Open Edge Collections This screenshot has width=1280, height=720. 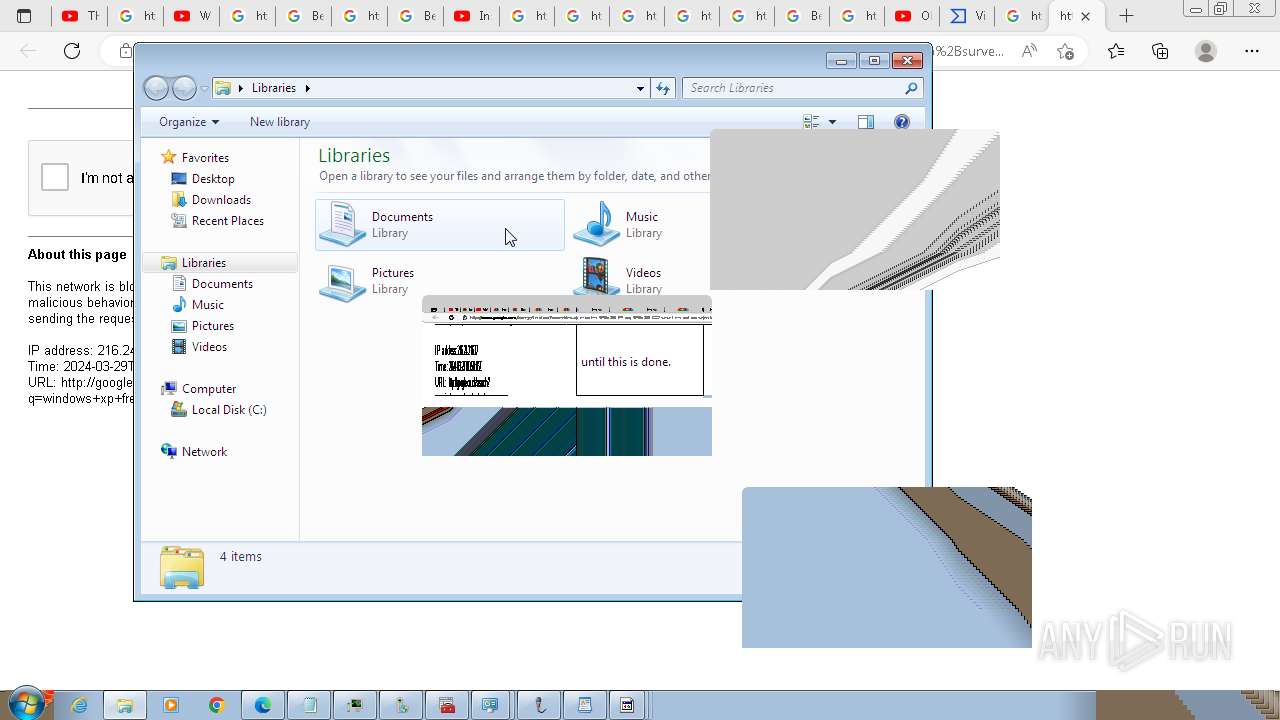[x=1160, y=51]
